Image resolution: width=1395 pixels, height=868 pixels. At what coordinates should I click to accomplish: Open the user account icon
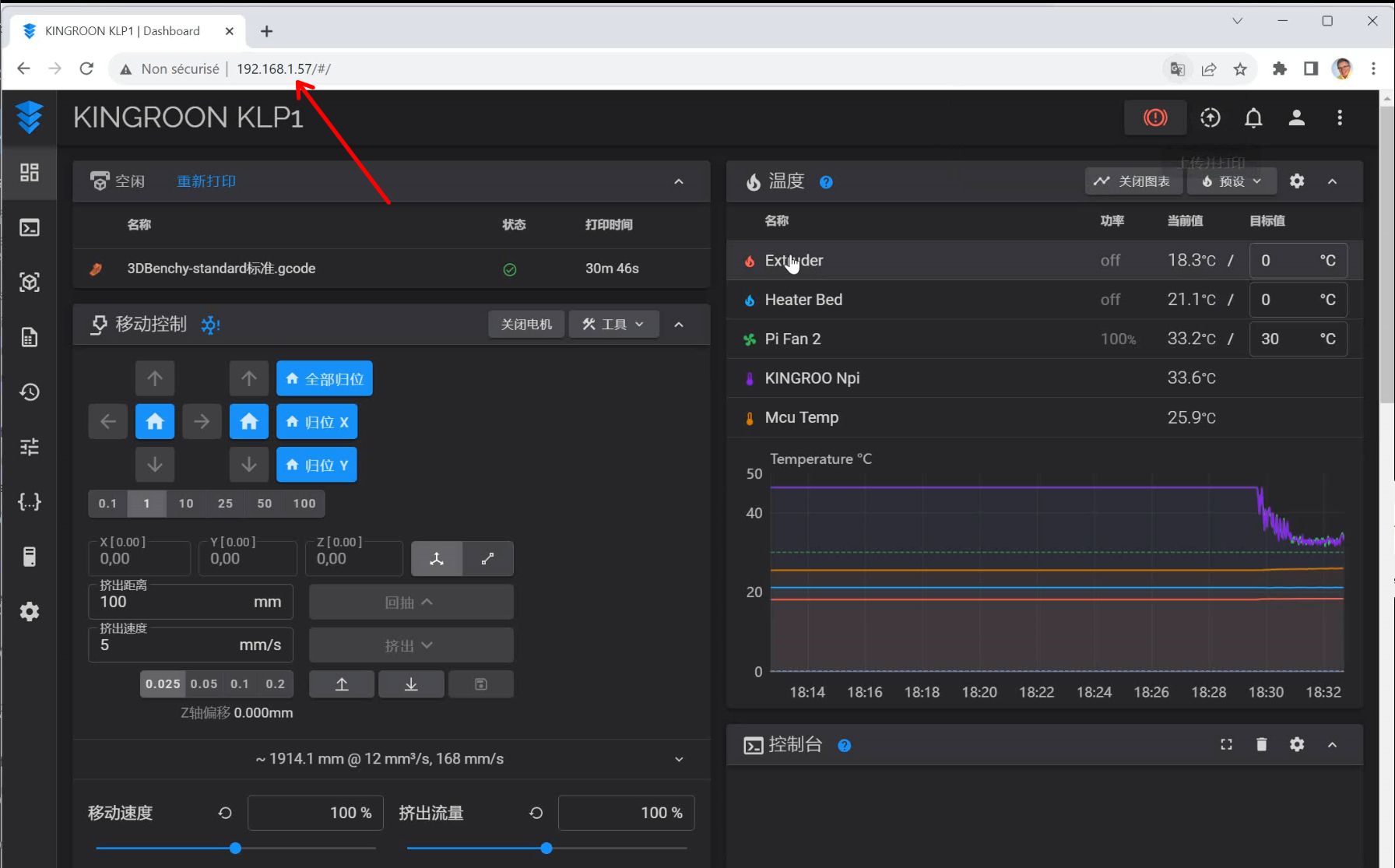click(1296, 118)
